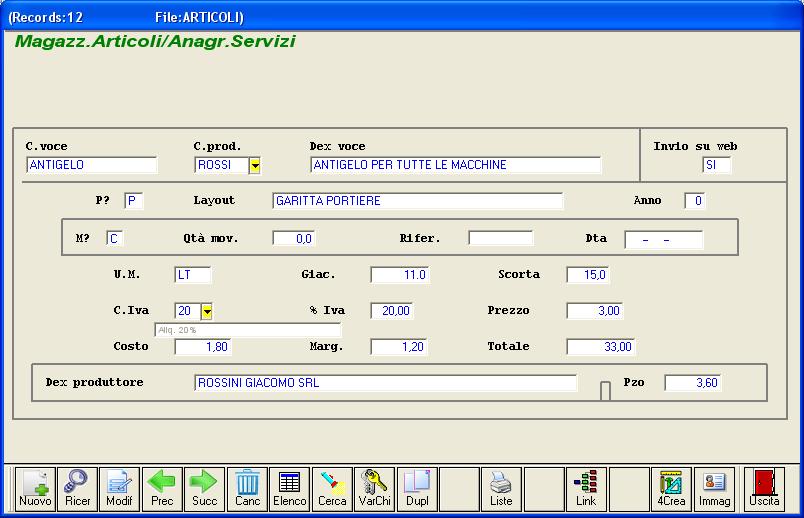This screenshot has height=518, width=804.
Task: Open the Ricer search magnifier tool
Action: 77,489
